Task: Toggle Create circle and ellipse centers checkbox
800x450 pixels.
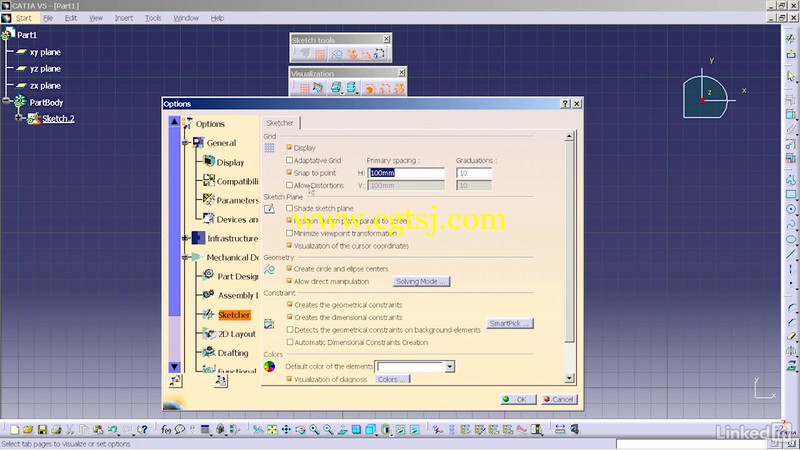Action: point(289,268)
